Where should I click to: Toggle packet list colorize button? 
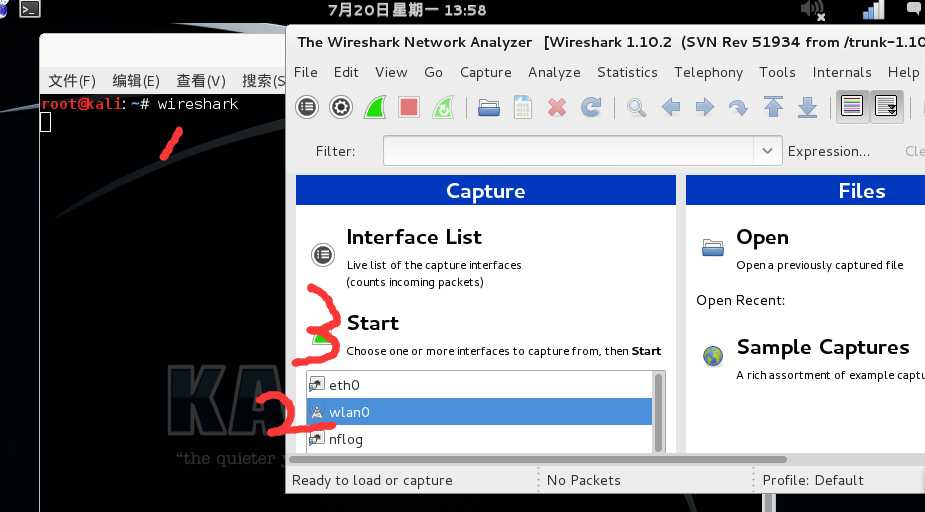click(x=852, y=107)
